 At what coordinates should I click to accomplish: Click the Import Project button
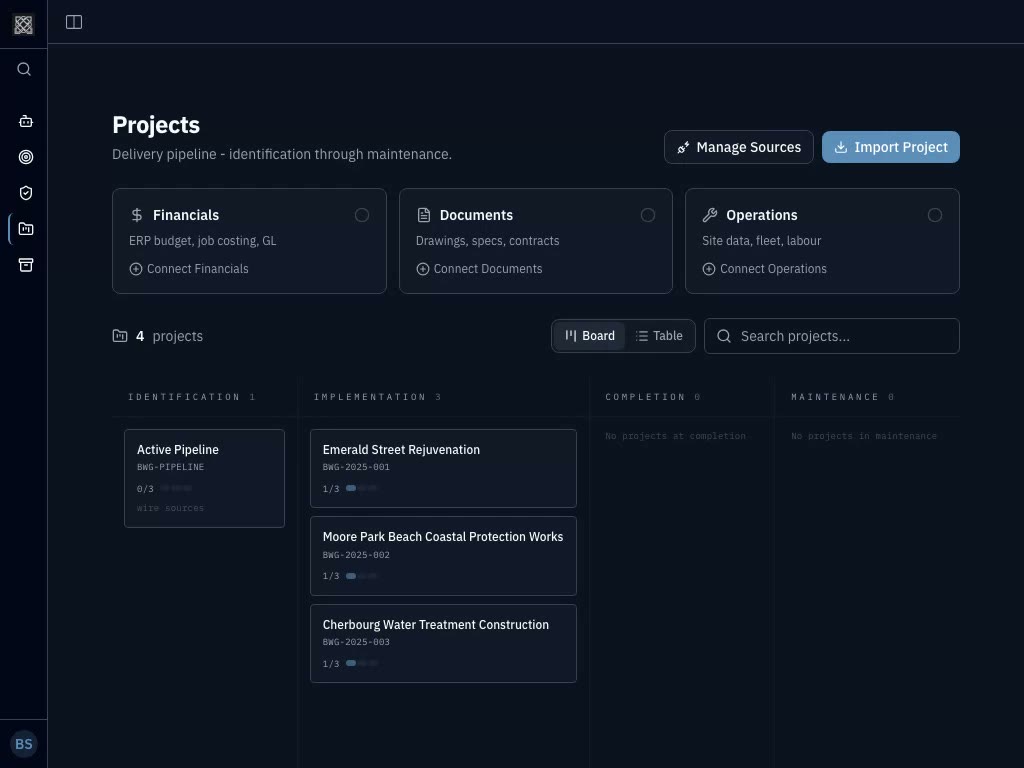[x=891, y=147]
